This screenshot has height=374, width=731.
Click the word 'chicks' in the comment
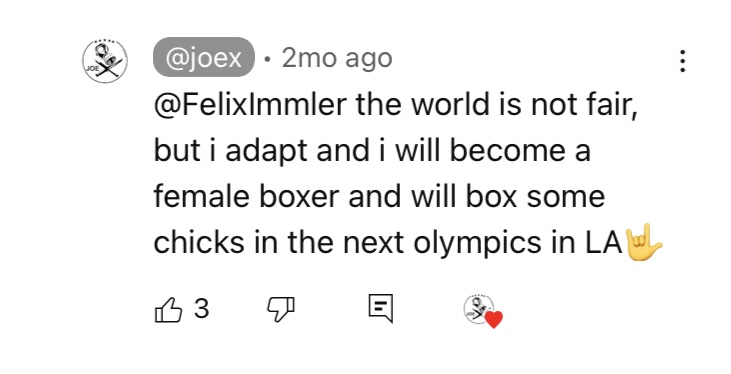coord(199,242)
